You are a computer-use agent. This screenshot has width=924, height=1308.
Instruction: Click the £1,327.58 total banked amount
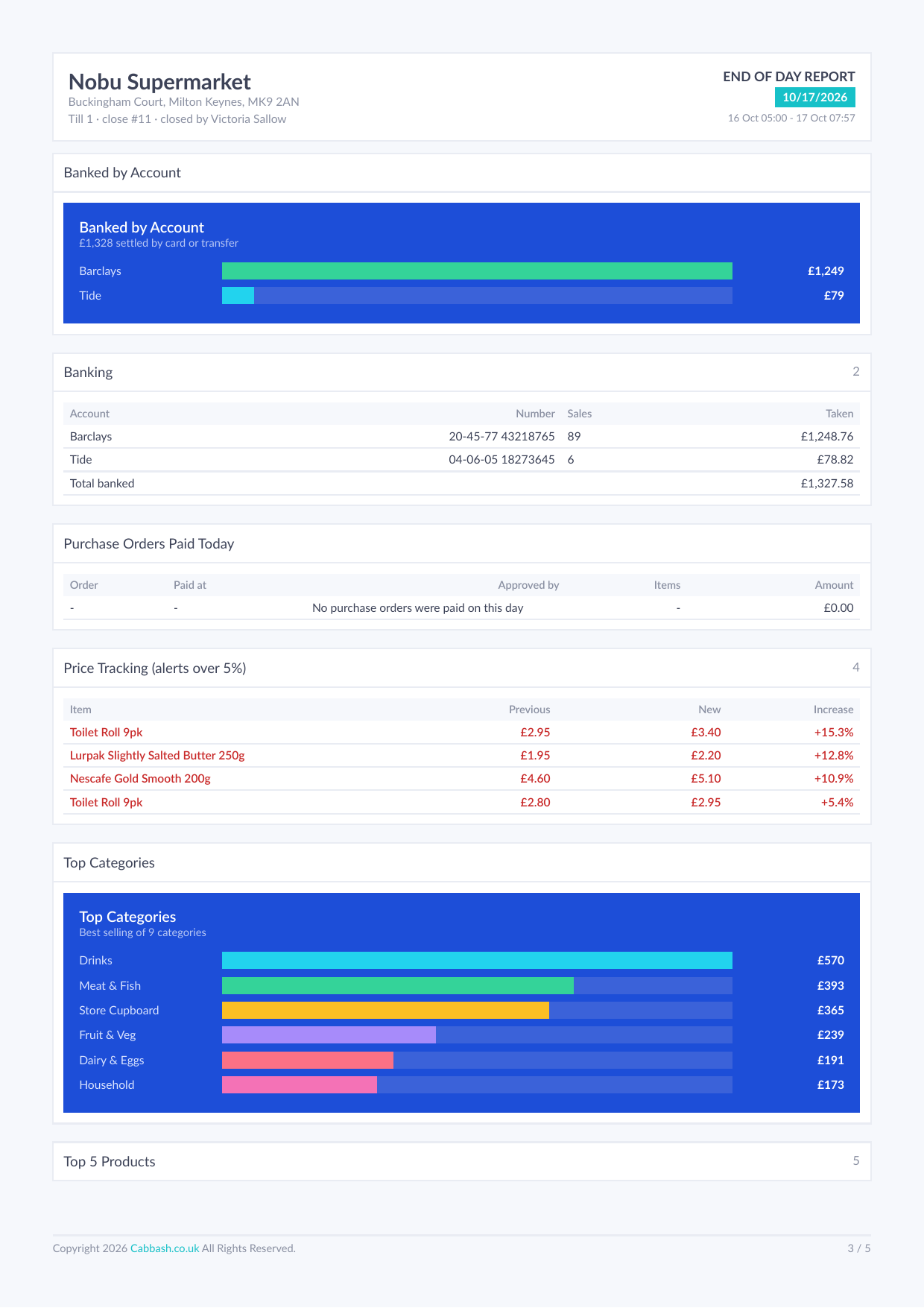(x=827, y=484)
